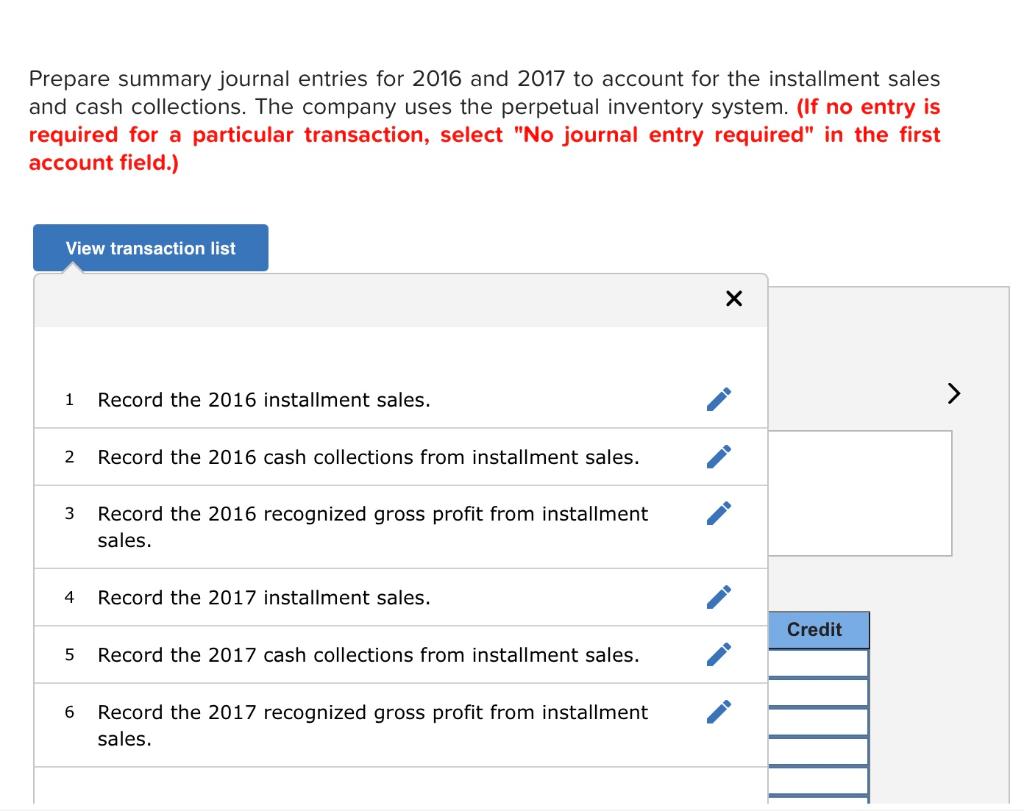
Task: Edit the 2017 cash collections transaction
Action: click(x=718, y=654)
